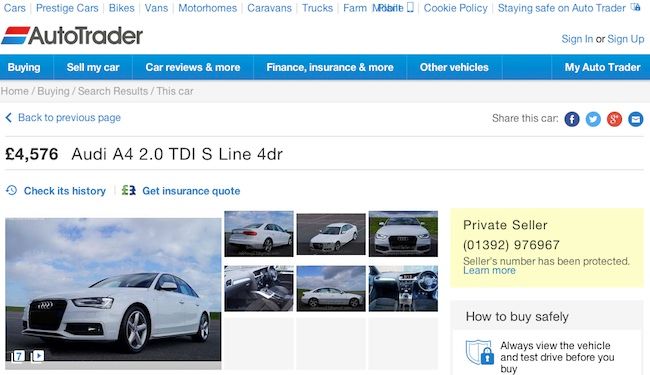Select side profile car thumbnail
Image resolution: width=650 pixels, height=375 pixels.
click(331, 288)
